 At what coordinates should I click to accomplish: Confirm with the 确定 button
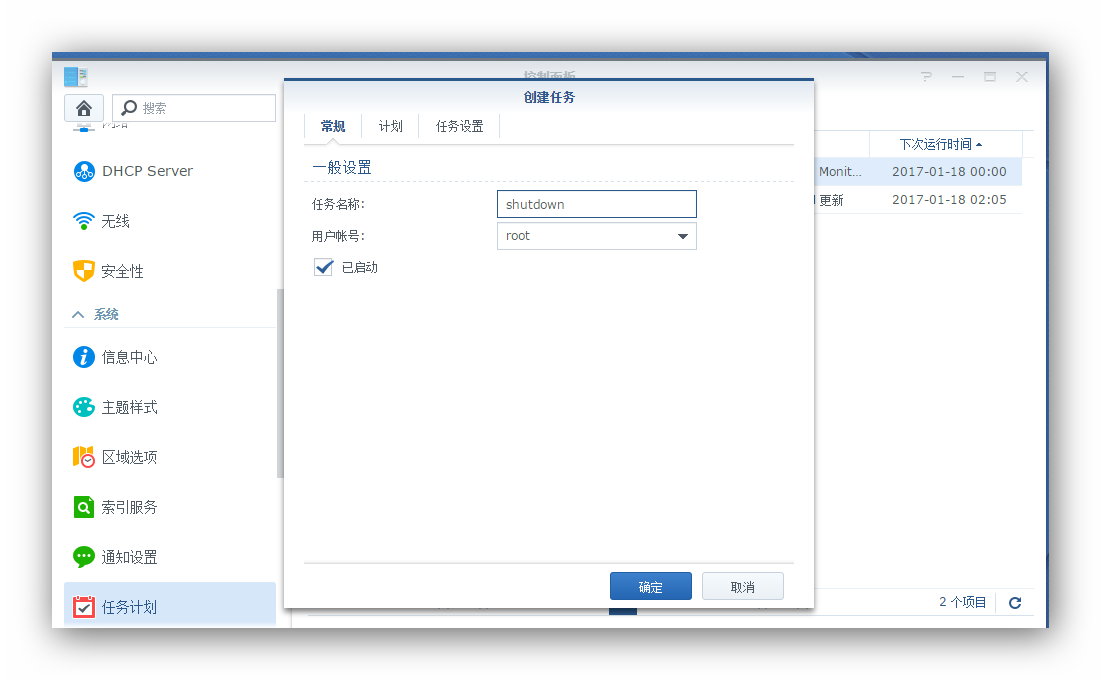click(651, 587)
